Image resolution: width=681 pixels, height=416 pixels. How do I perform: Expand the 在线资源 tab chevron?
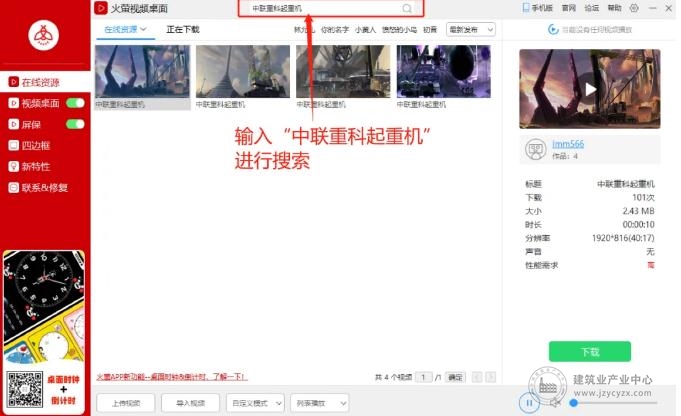[143, 29]
